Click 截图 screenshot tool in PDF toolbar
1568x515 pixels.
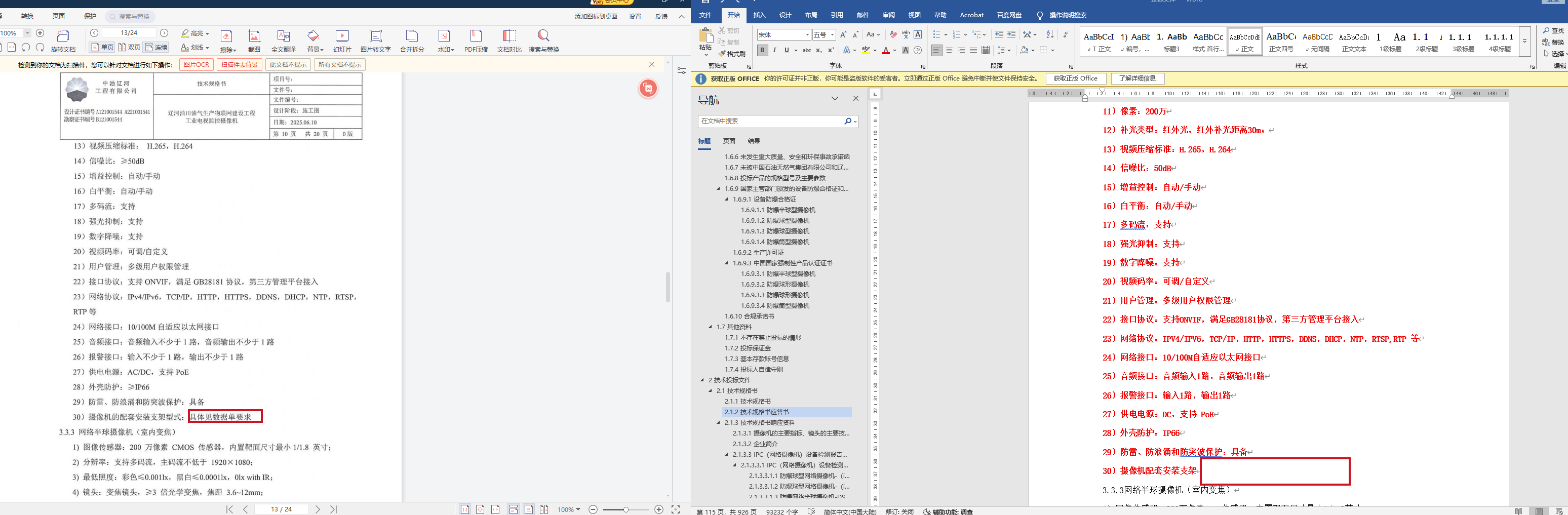(254, 40)
